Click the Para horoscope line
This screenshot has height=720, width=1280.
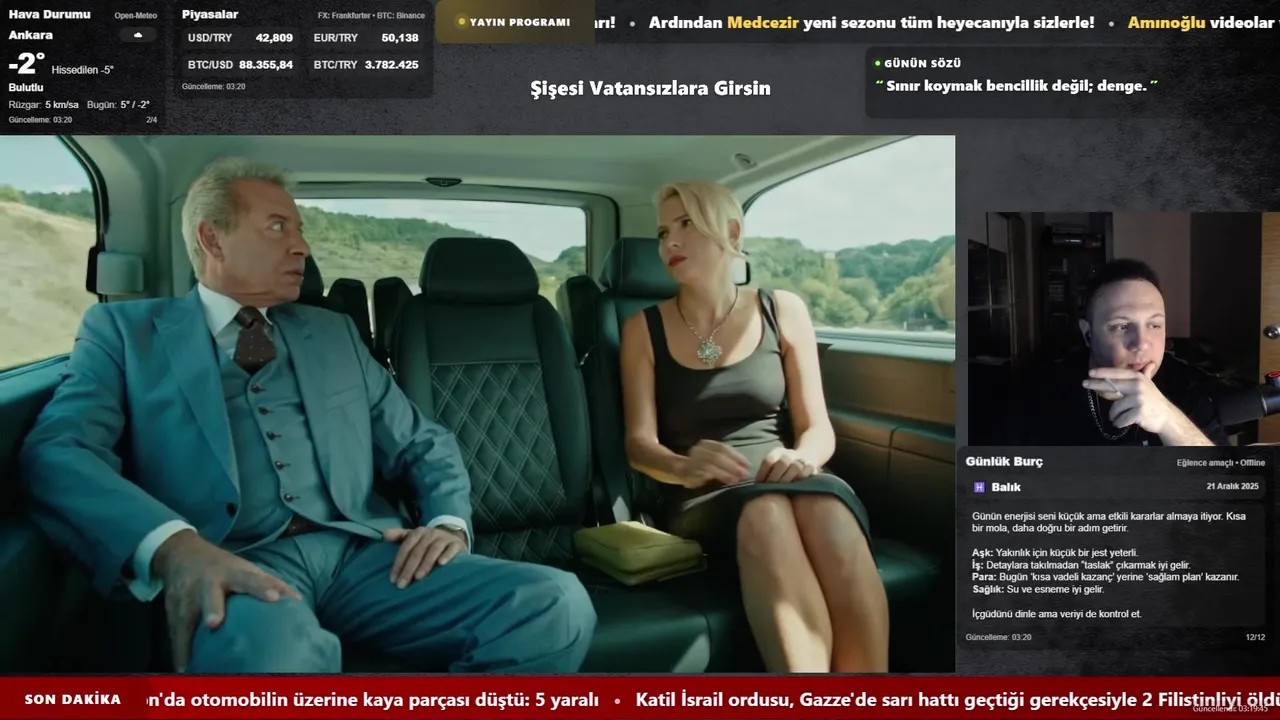[x=1105, y=577]
